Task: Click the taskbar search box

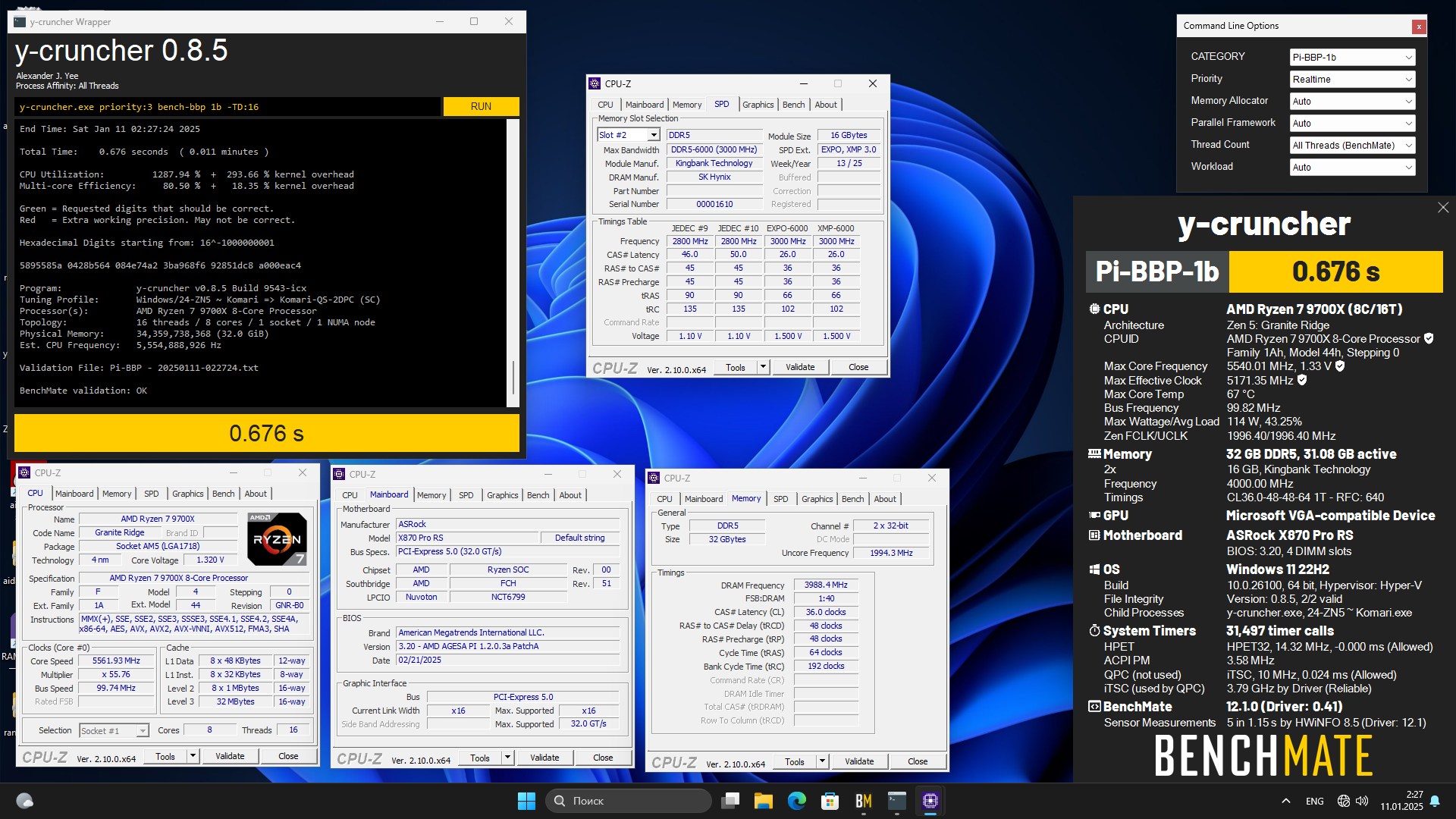Action: [629, 801]
